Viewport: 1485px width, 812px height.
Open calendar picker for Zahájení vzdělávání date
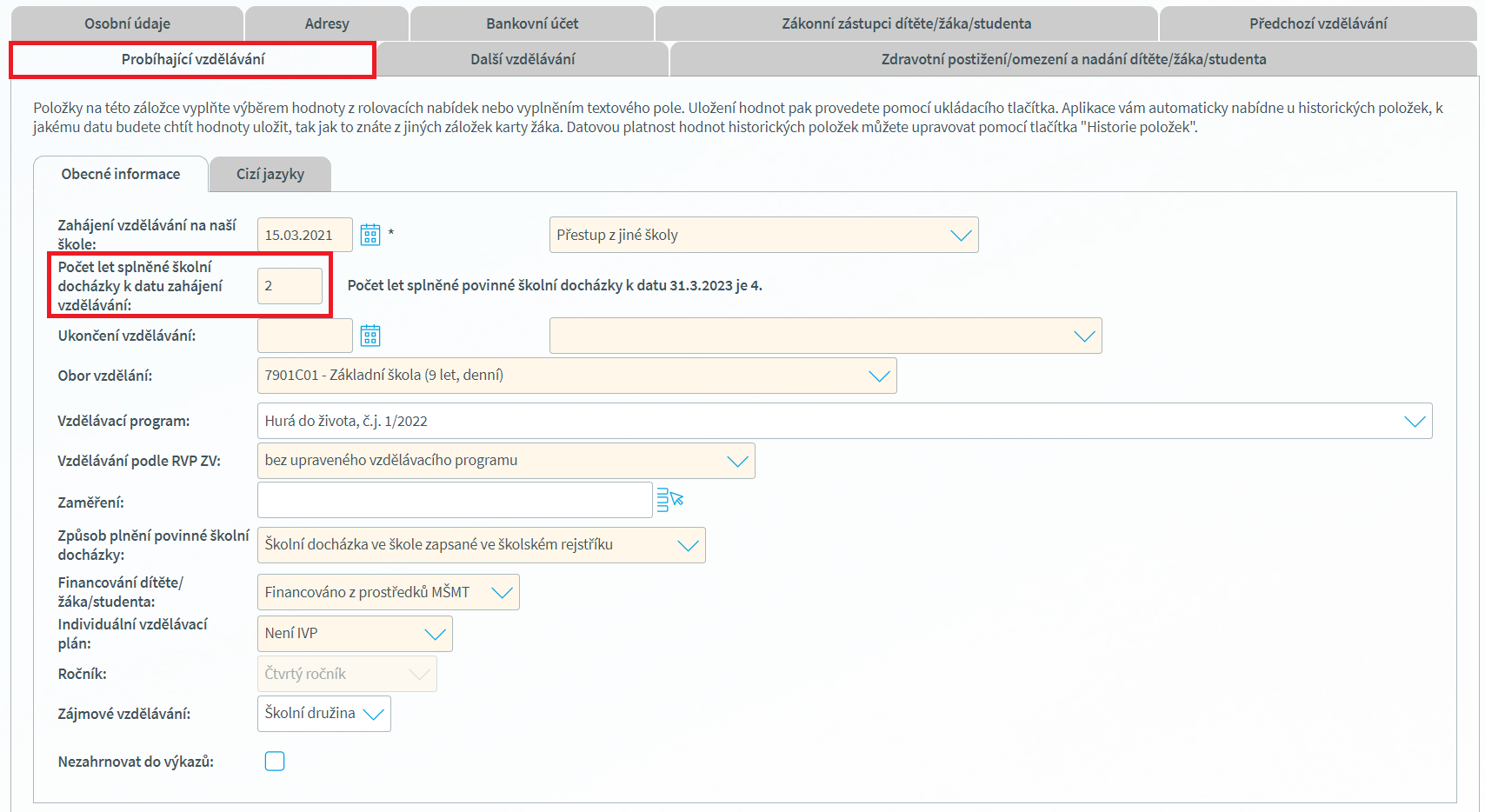pyautogui.click(x=370, y=235)
